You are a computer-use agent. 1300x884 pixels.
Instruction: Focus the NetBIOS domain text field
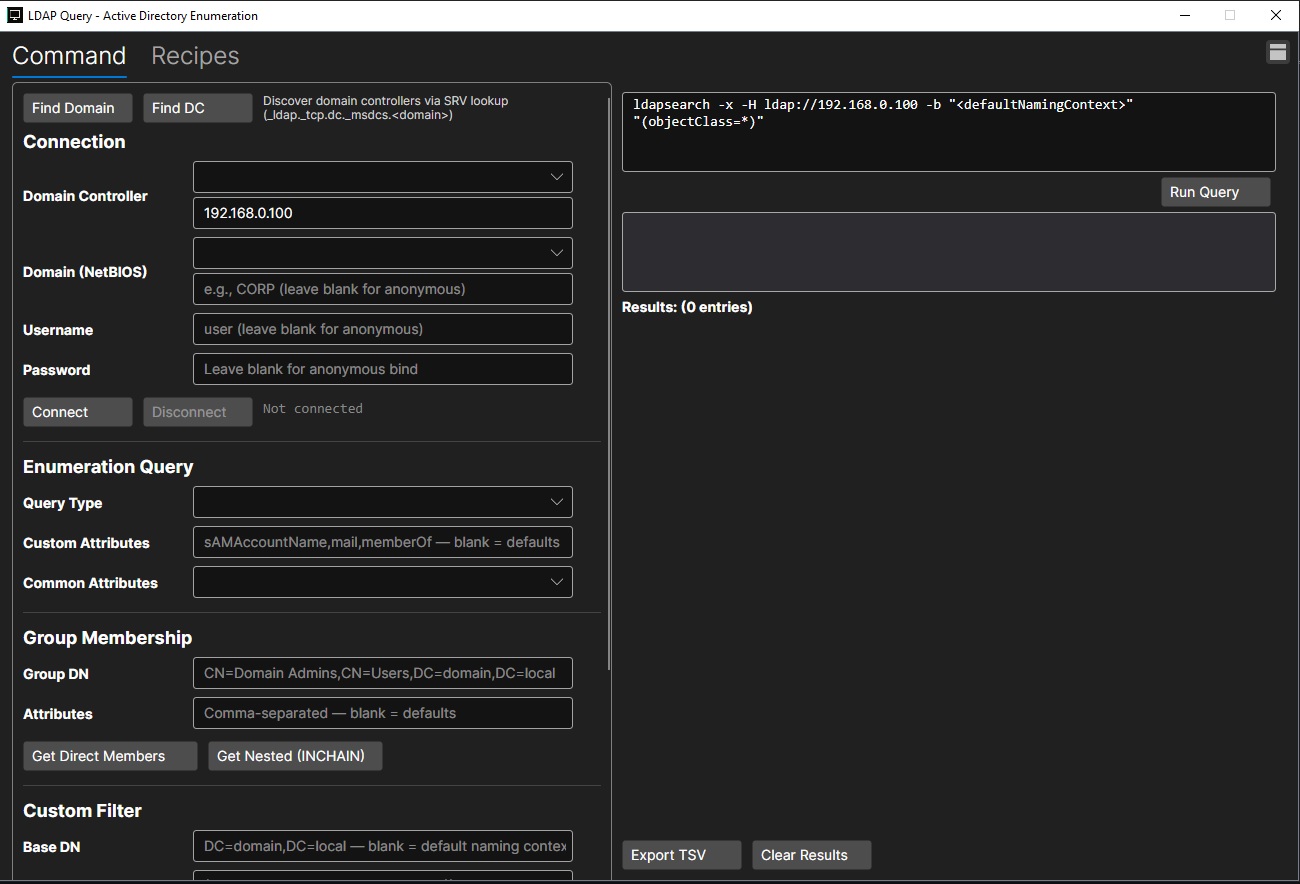[383, 289]
